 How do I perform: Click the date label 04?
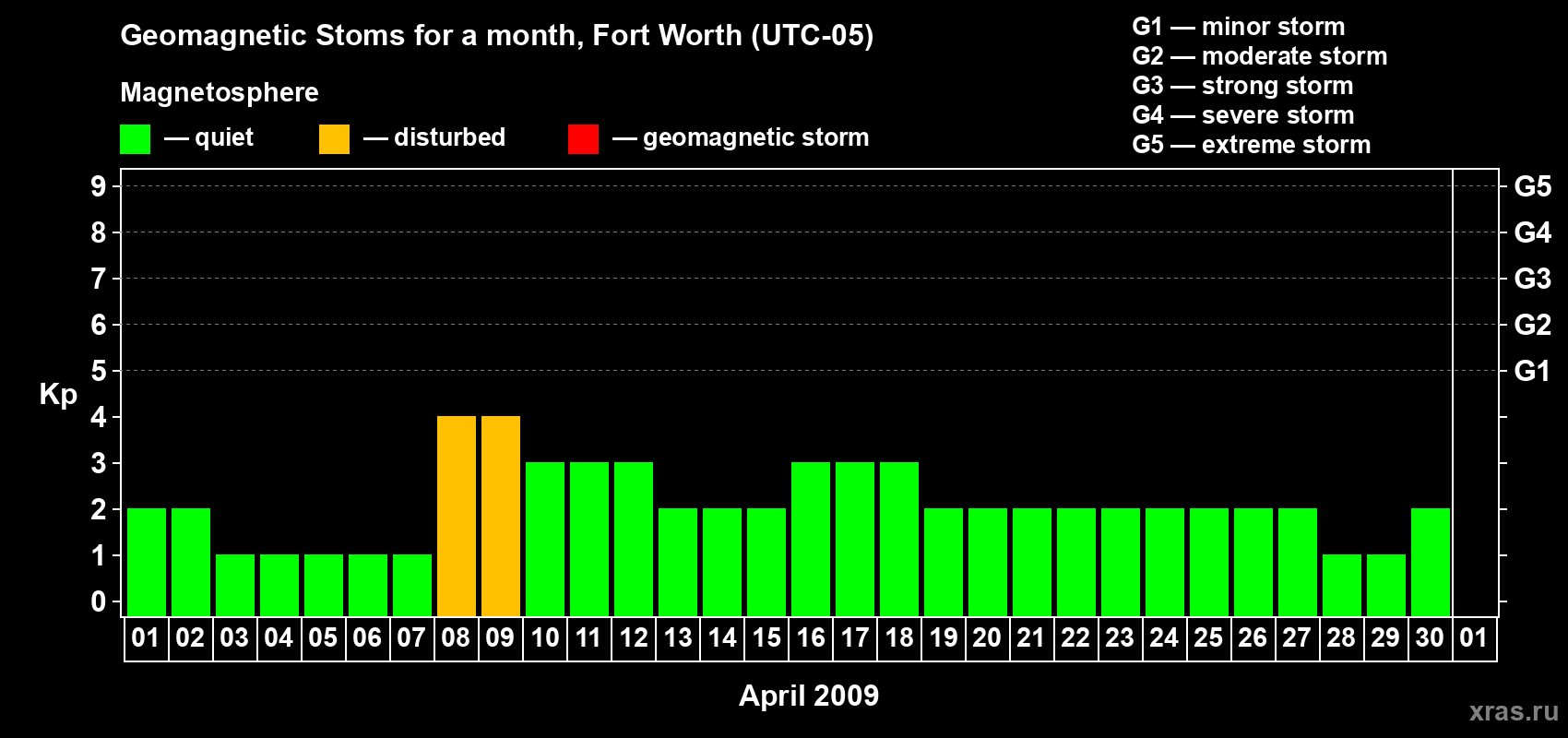[x=279, y=637]
